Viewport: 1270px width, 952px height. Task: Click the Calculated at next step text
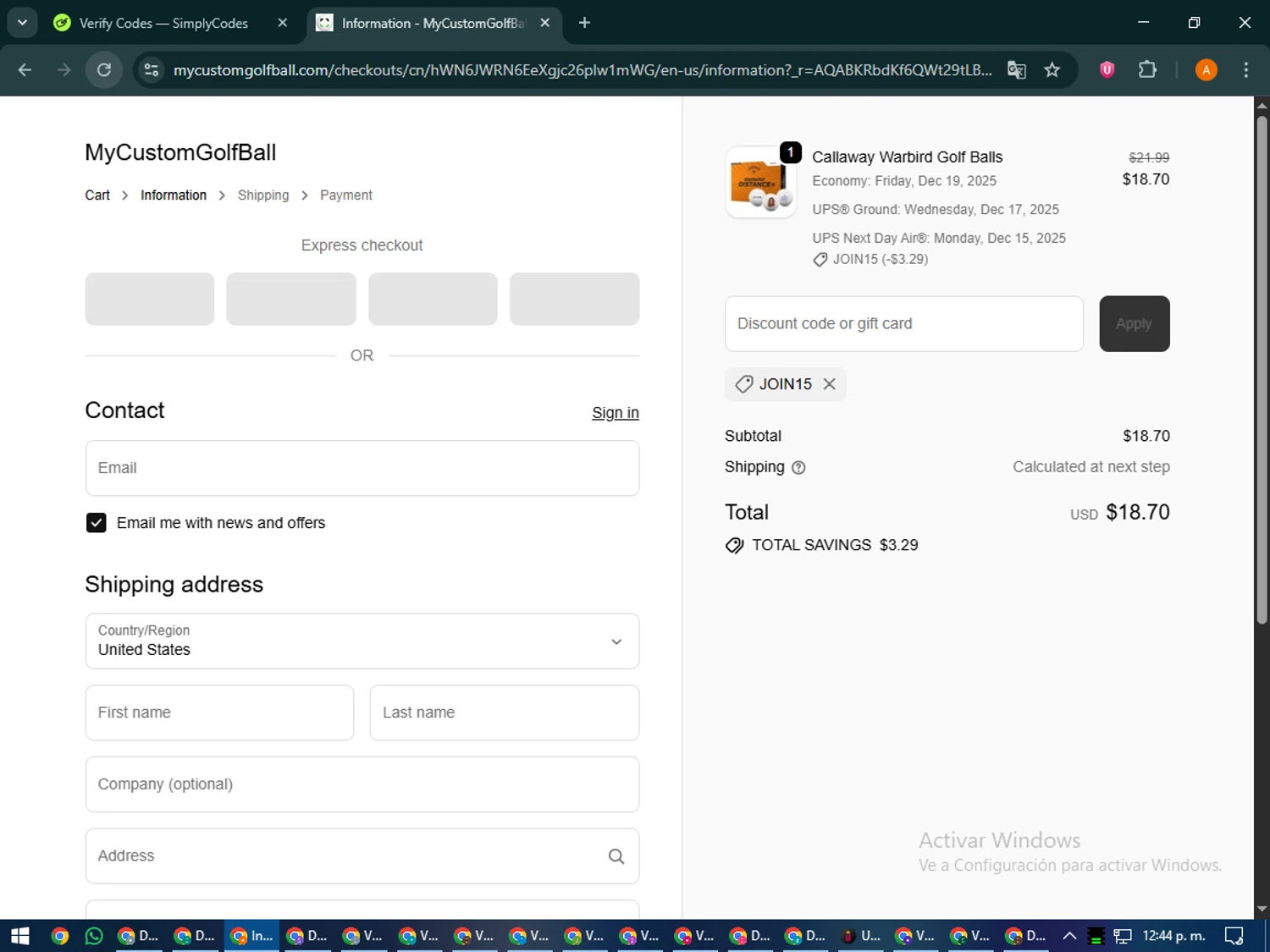pos(1091,467)
